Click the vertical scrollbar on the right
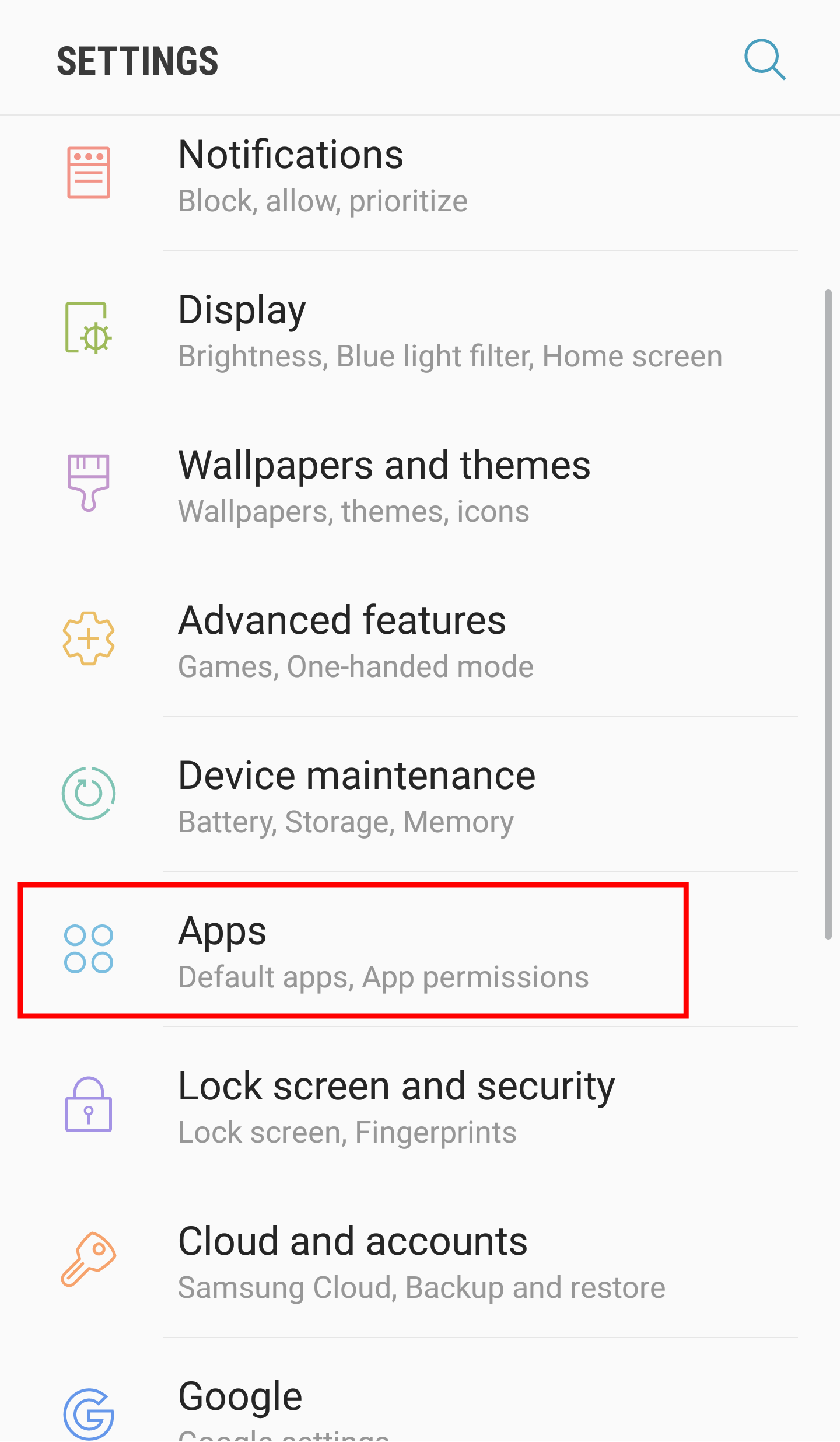This screenshot has height=1442, width=840. [x=828, y=614]
